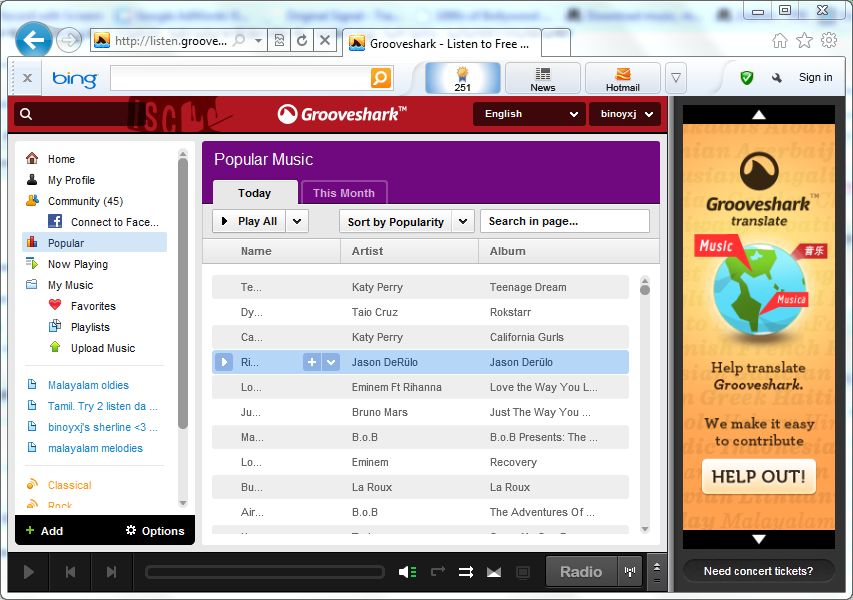The width and height of the screenshot is (853, 600).
Task: Play the Jason DeRülo song row icon
Action: tap(224, 362)
